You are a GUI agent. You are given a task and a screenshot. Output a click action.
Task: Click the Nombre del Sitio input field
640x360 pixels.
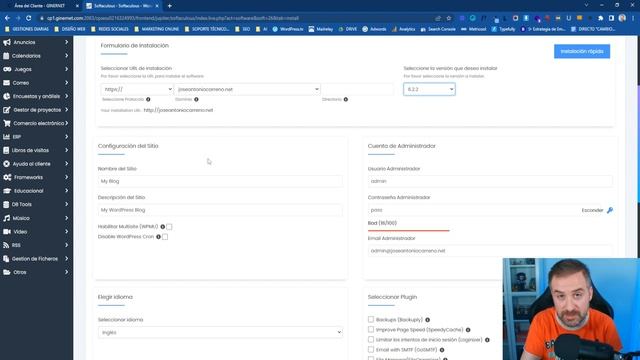click(x=220, y=181)
